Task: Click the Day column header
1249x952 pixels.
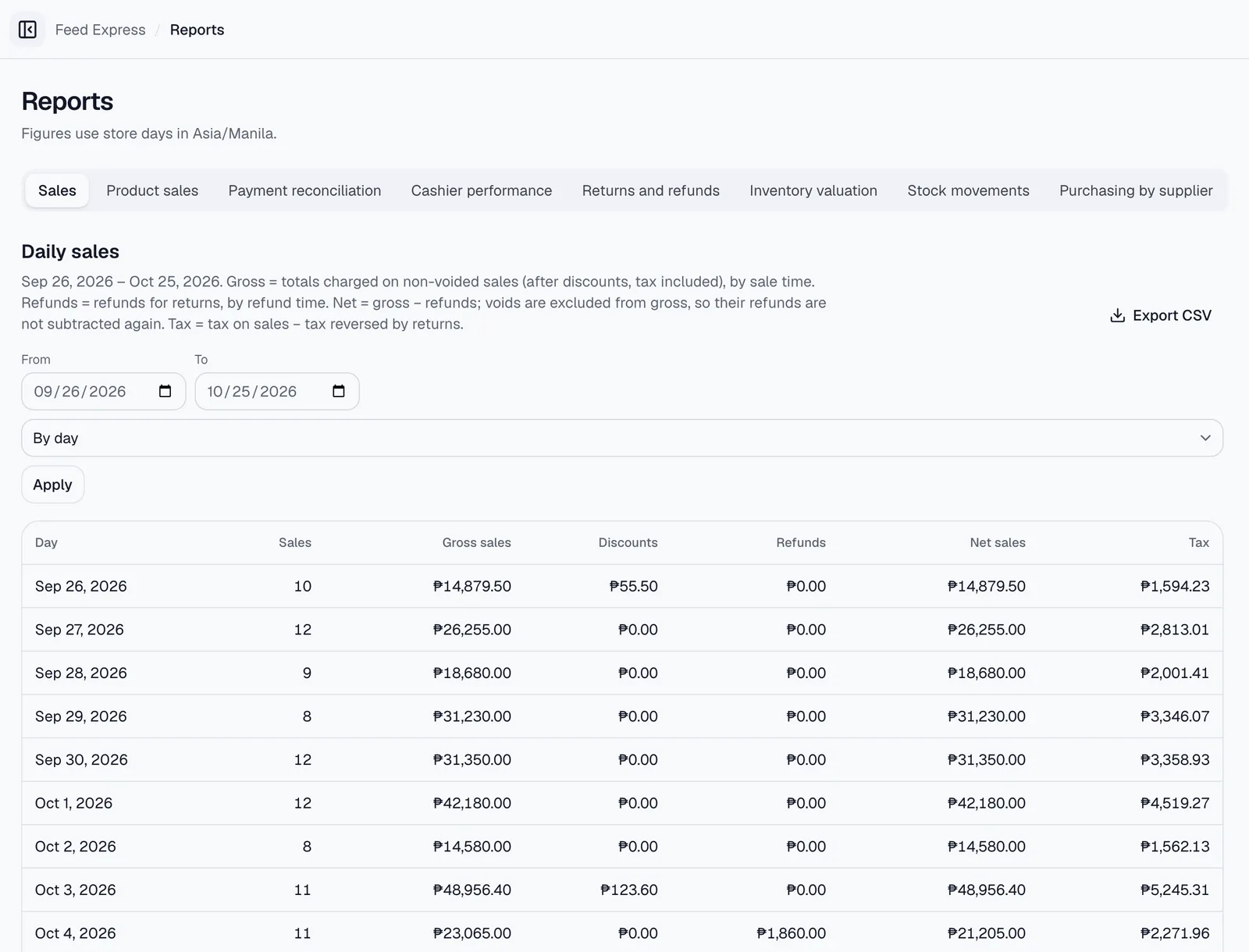Action: (46, 542)
